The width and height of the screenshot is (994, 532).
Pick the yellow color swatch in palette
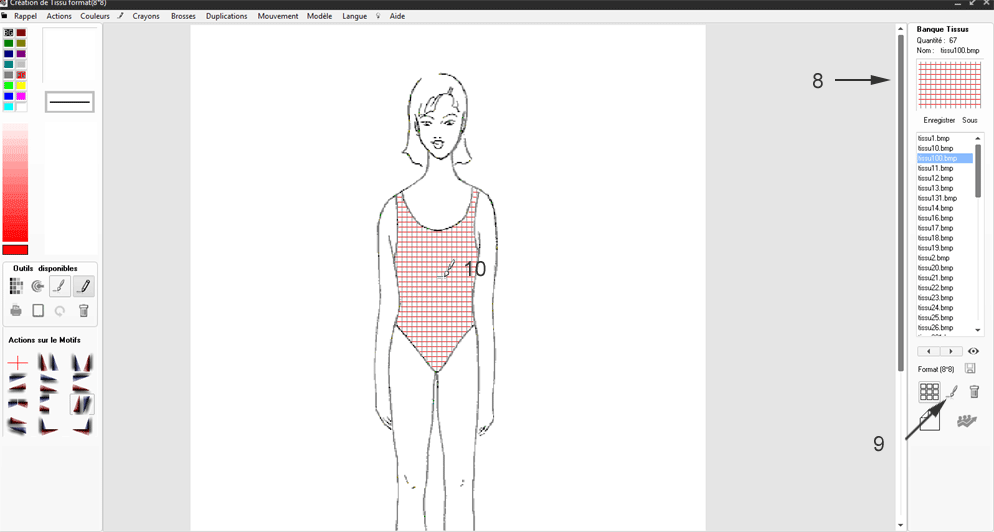(x=21, y=86)
